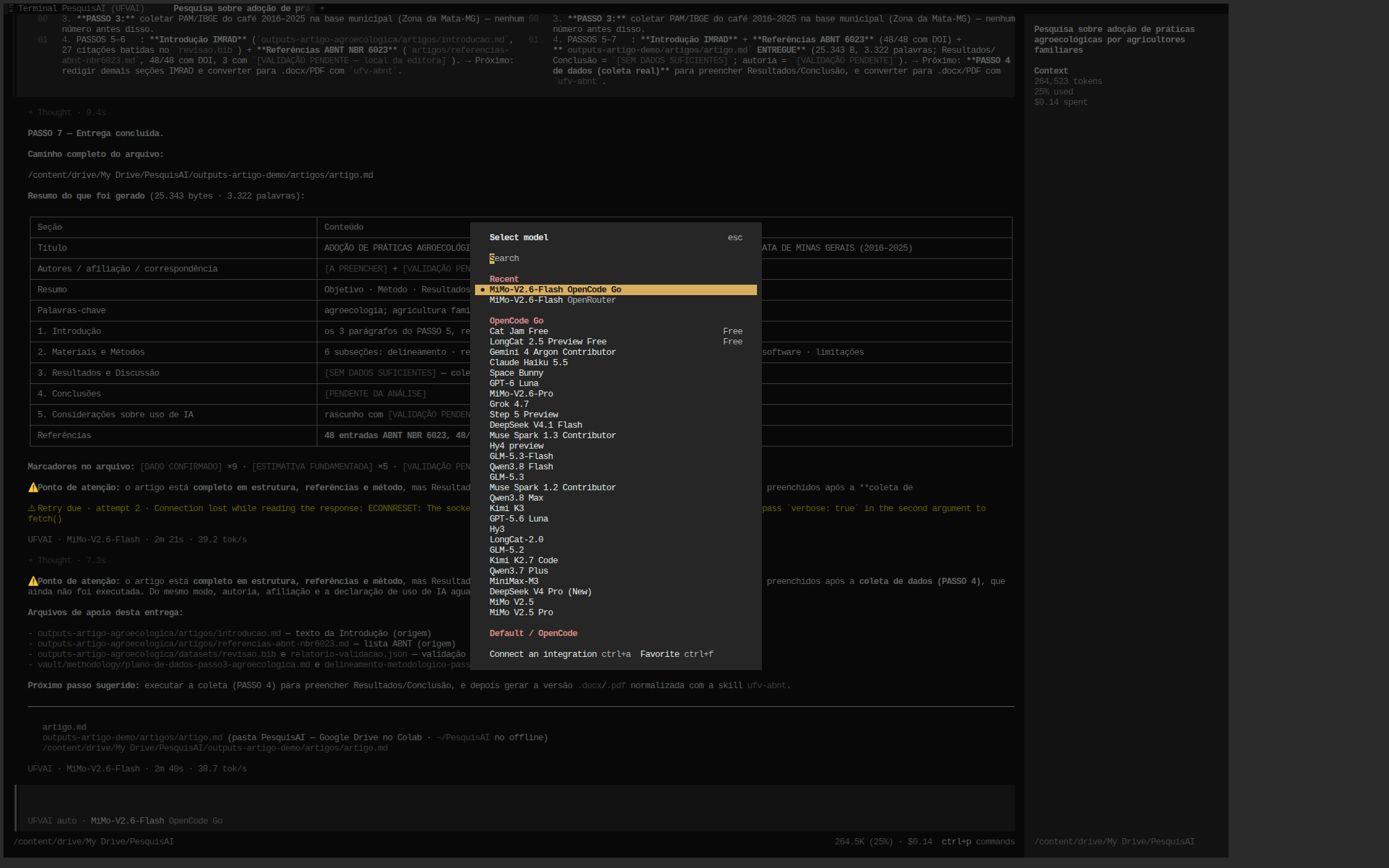Expand the Thought 9.4s block
1389x868 pixels.
(x=67, y=112)
